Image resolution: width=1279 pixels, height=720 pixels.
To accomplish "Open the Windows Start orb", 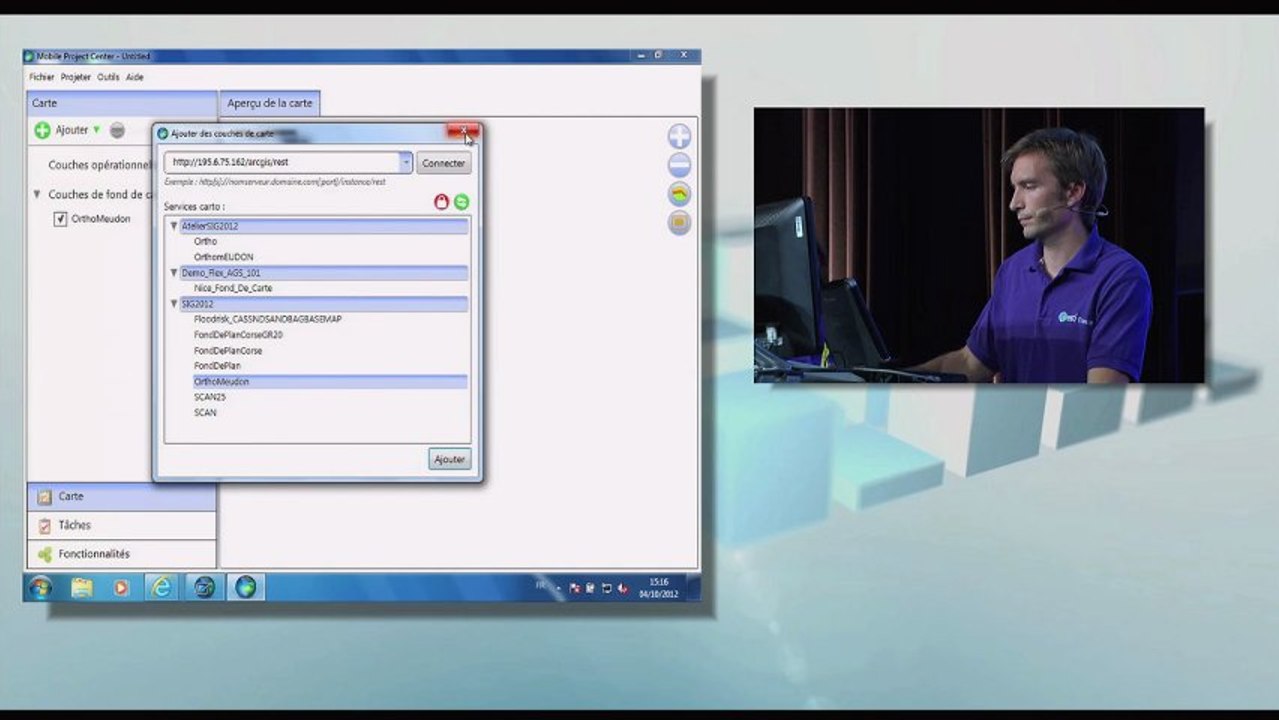I will point(40,587).
